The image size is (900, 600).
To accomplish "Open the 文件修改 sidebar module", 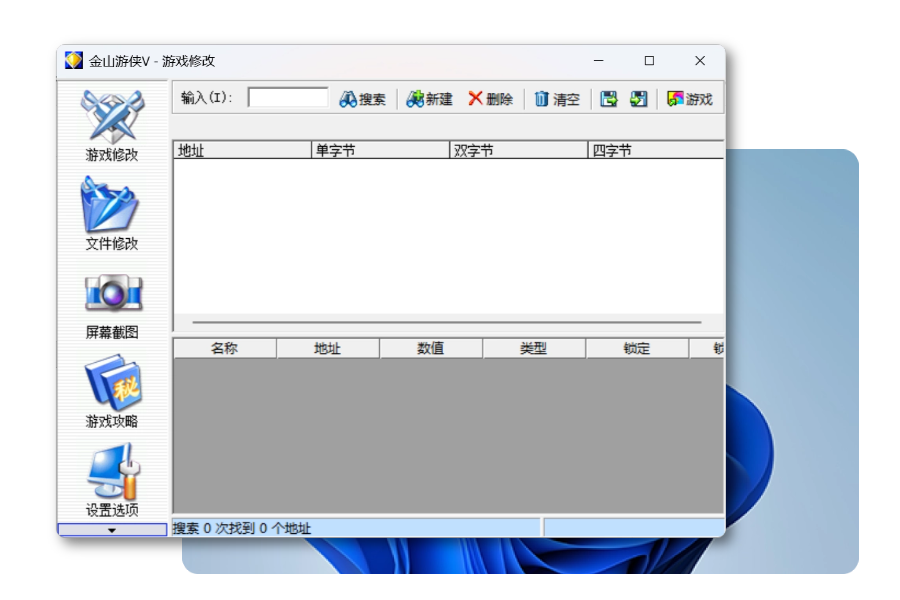I will (112, 214).
